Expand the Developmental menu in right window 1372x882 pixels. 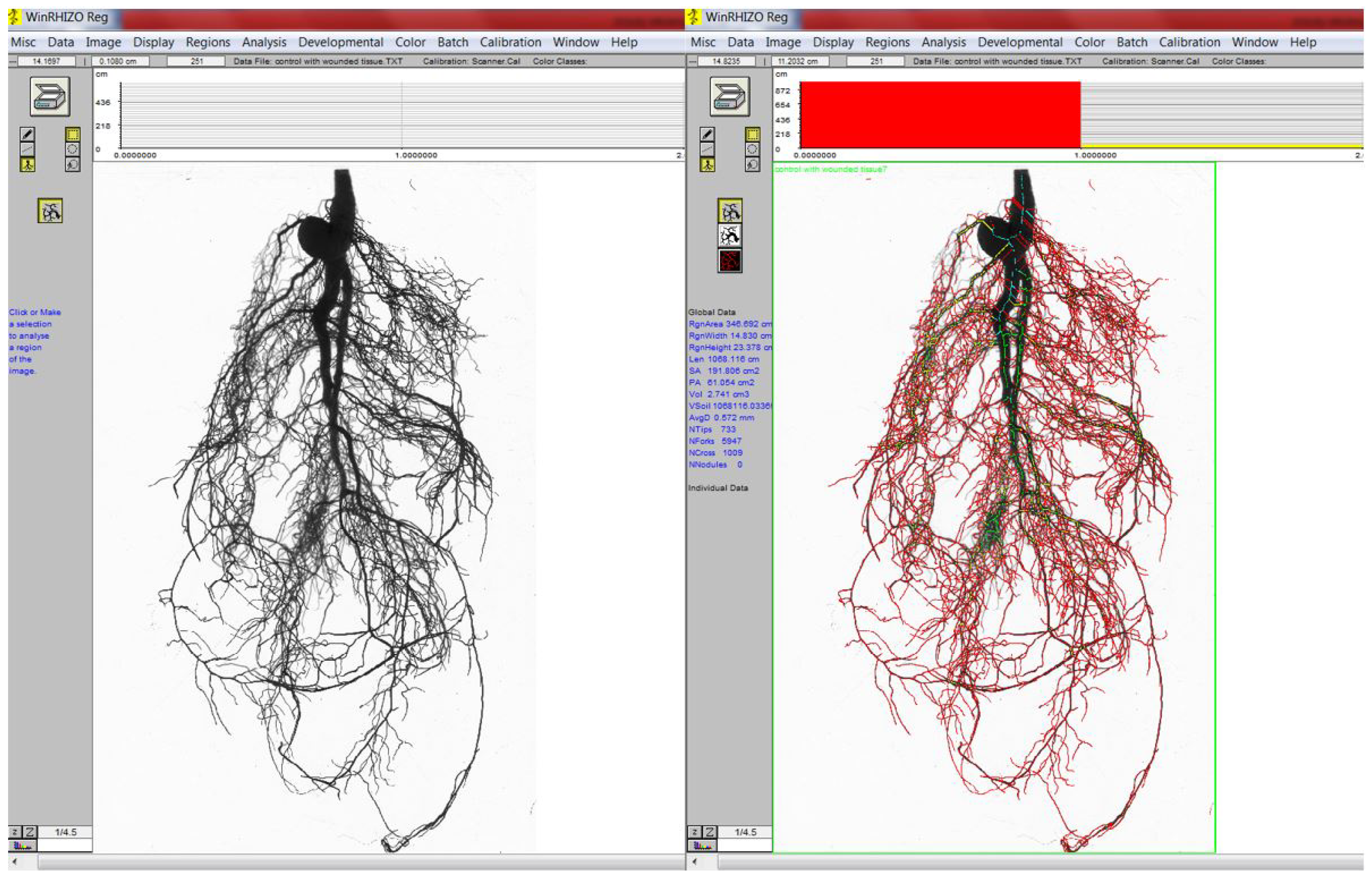(1019, 43)
